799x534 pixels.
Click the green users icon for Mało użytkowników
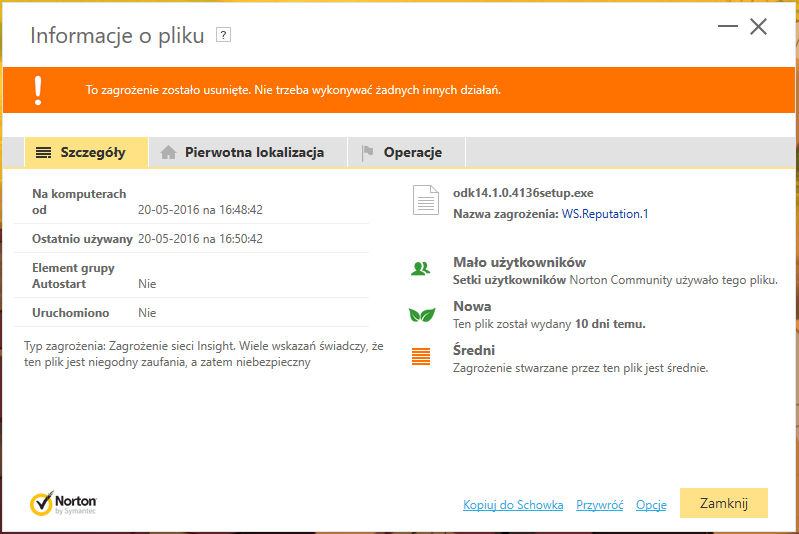(420, 268)
